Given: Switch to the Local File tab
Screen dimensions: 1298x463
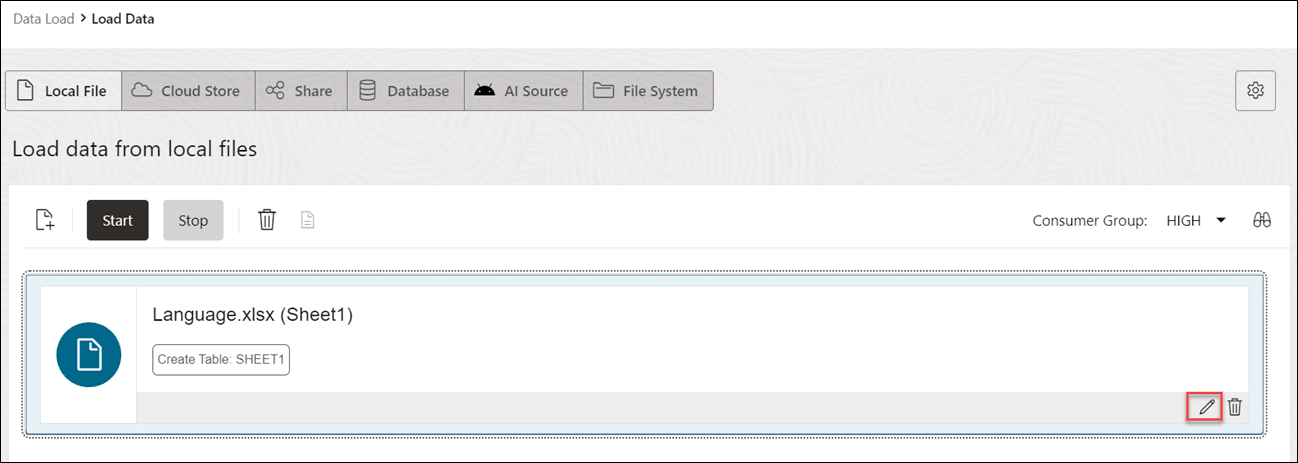Looking at the screenshot, I should coord(64,91).
